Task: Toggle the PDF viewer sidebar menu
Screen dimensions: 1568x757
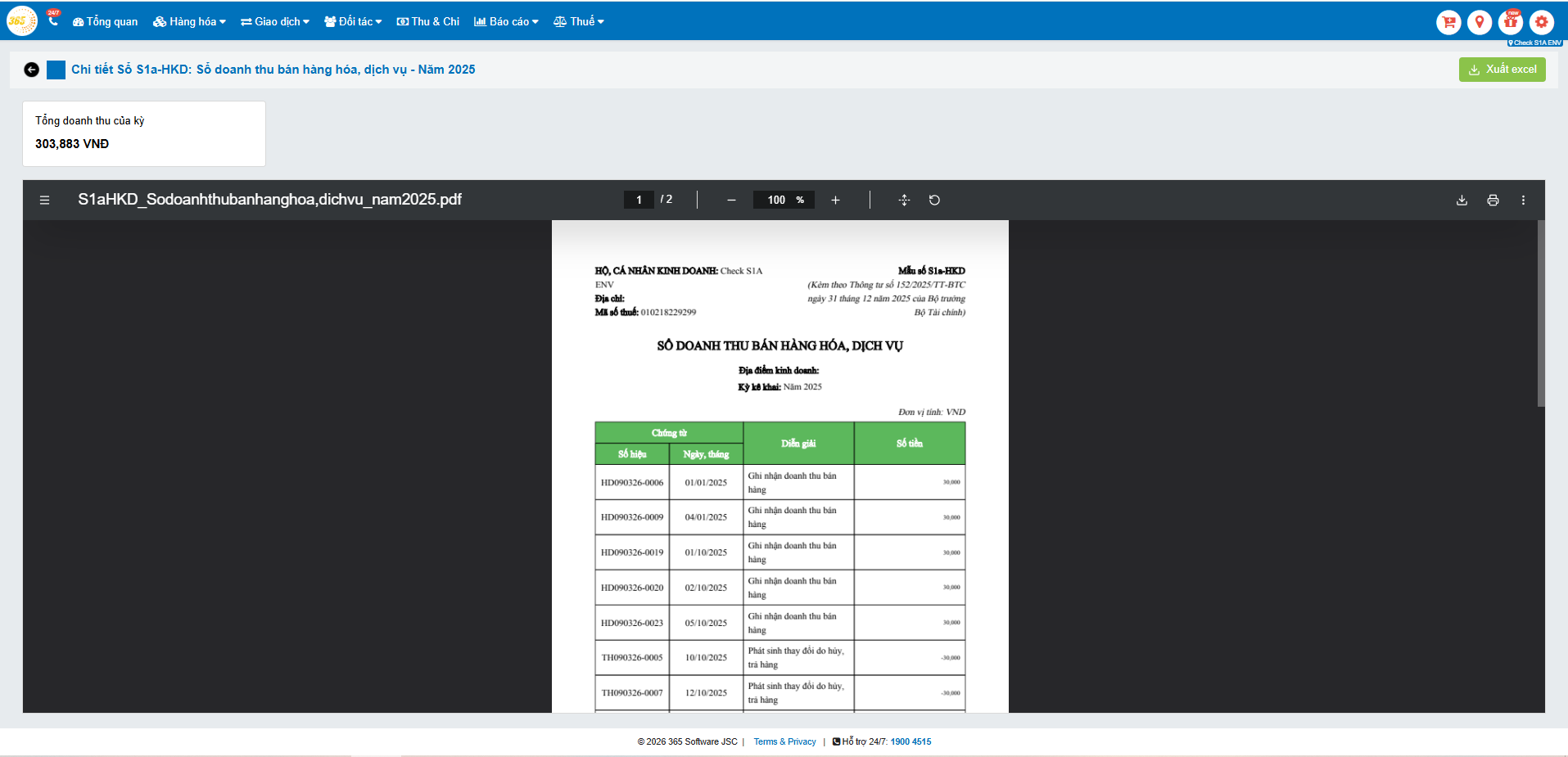Action: [45, 200]
